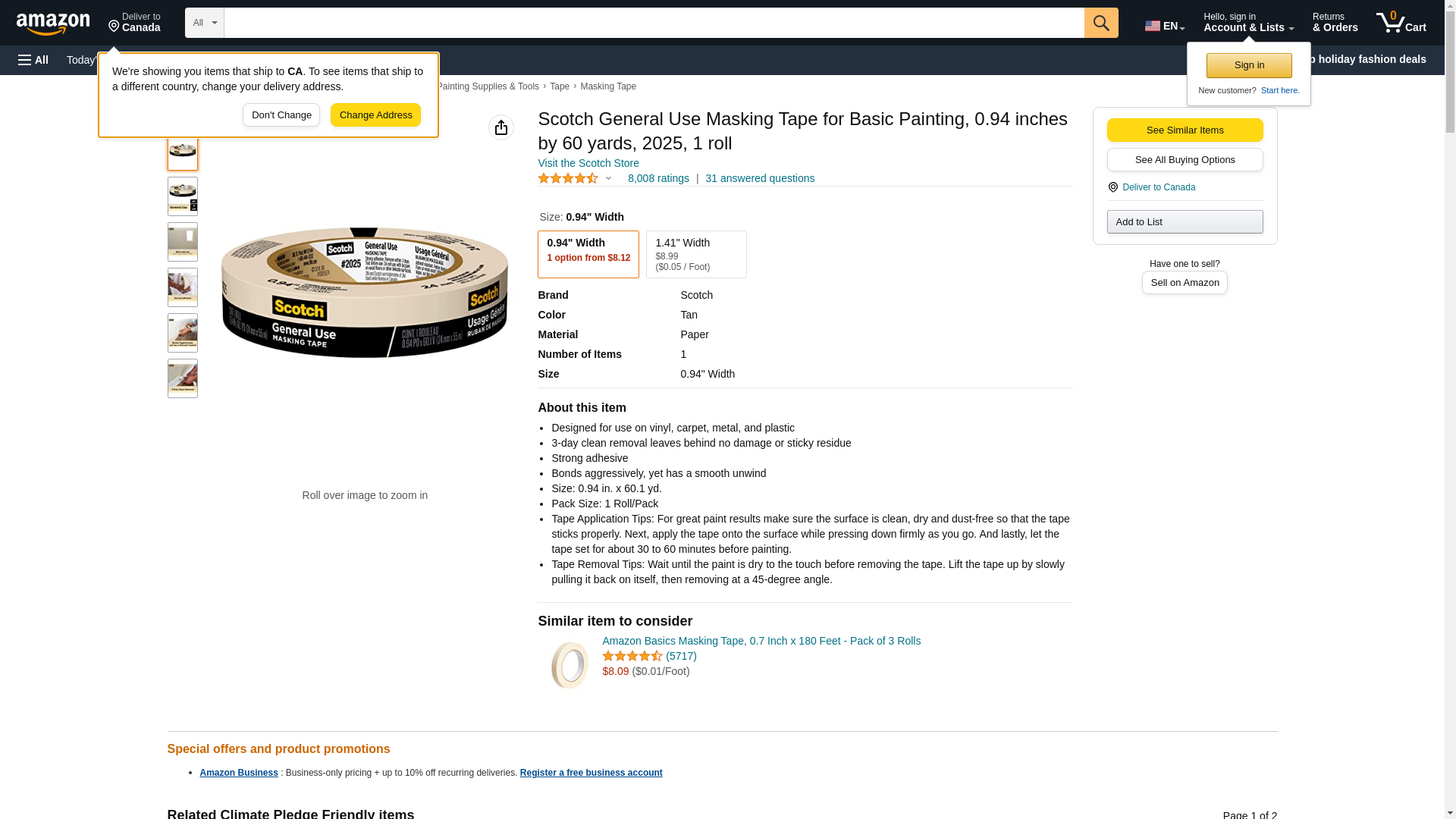Image resolution: width=1456 pixels, height=819 pixels.
Task: Open the language flag EN selector
Action: [x=1164, y=26]
